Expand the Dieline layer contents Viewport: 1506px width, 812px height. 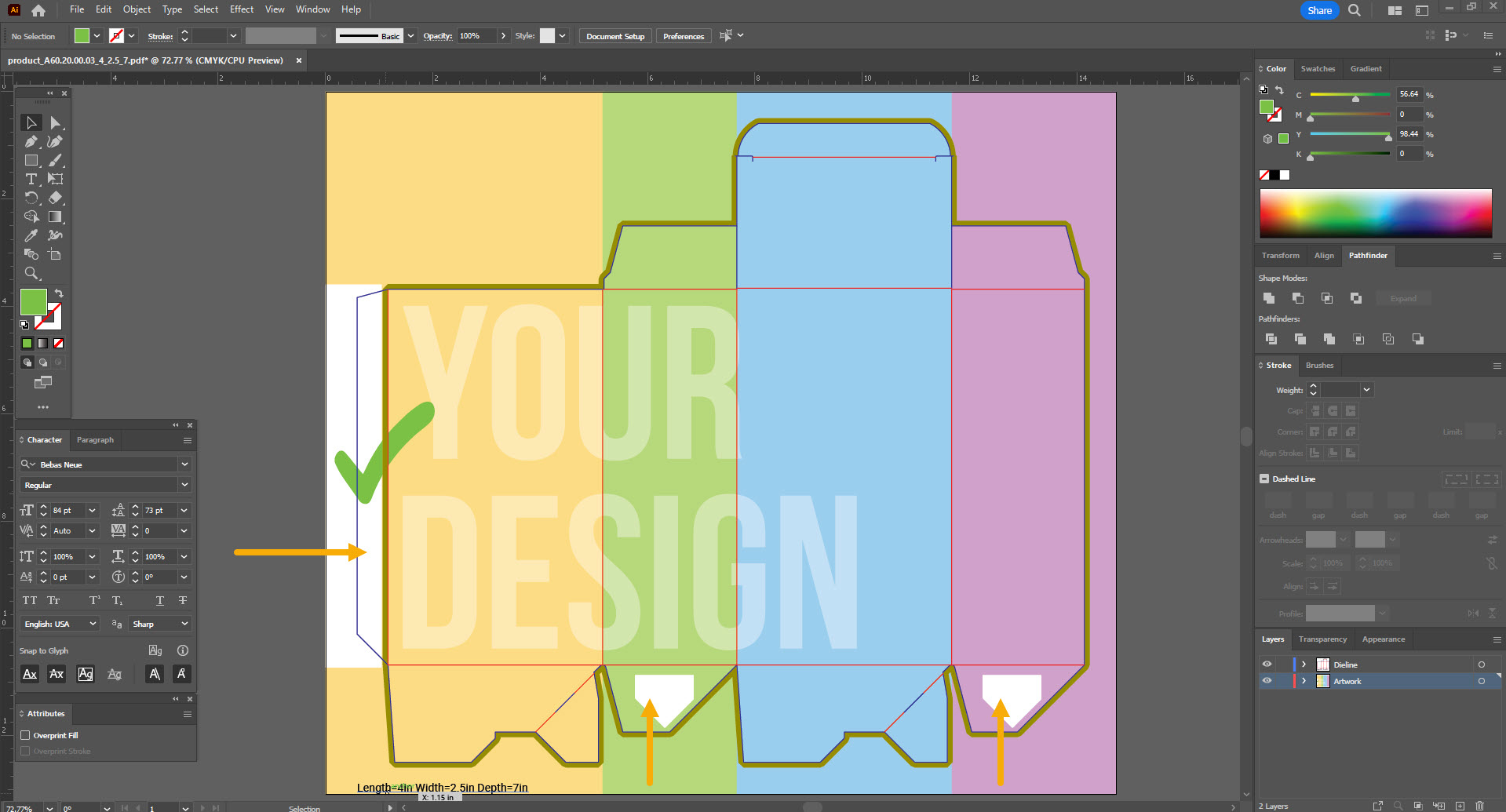tap(1304, 665)
